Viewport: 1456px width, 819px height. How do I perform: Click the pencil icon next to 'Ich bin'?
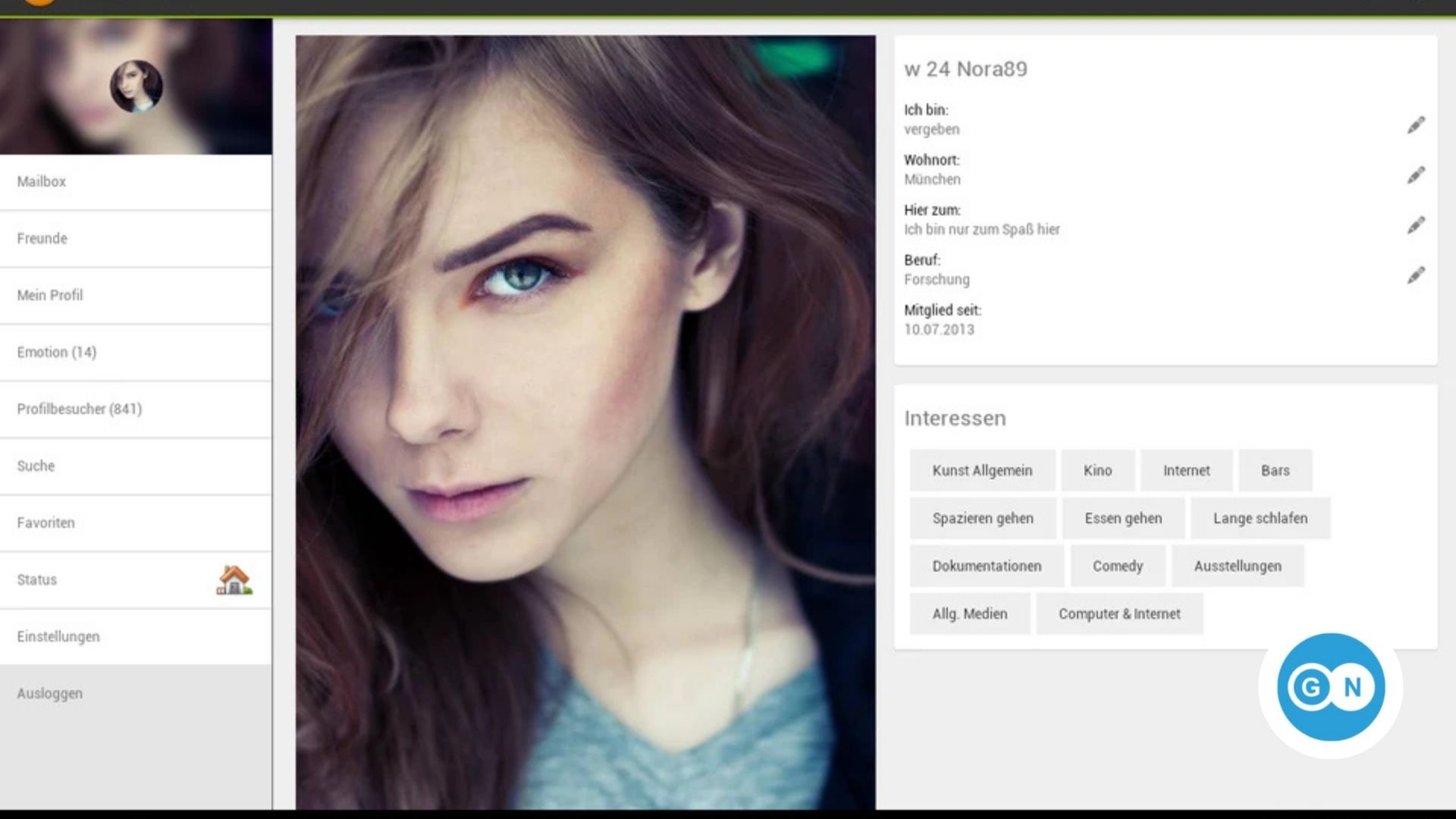(x=1415, y=125)
